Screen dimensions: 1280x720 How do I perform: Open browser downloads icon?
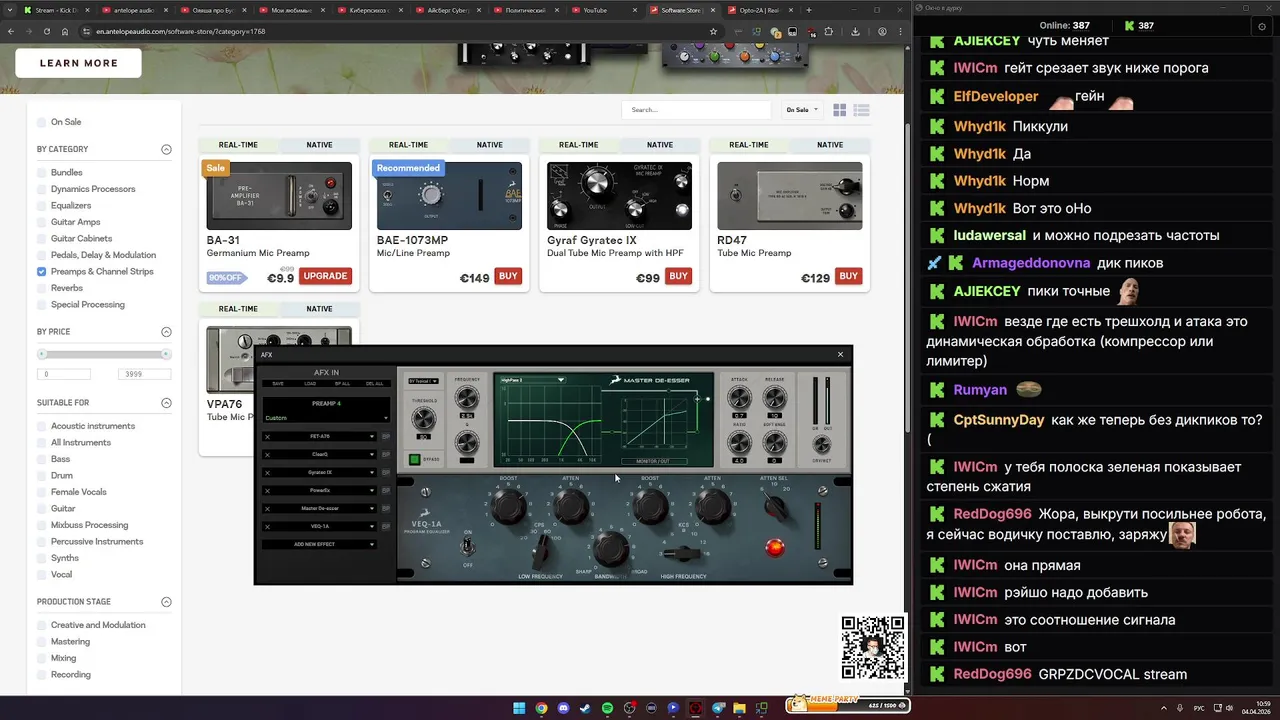[855, 31]
